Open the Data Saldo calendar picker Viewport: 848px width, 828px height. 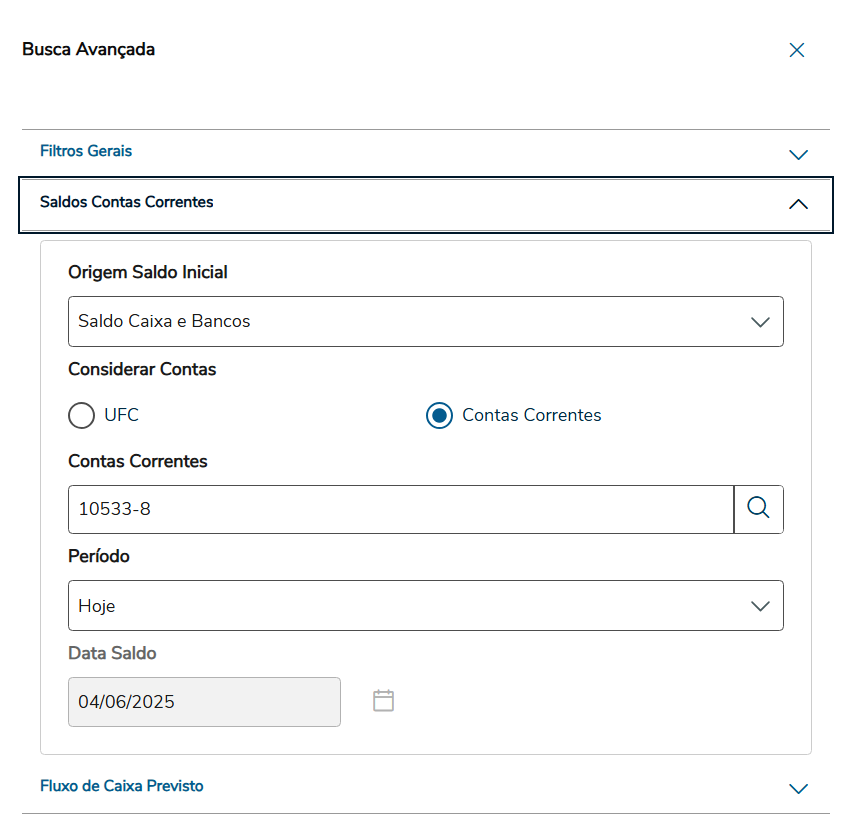point(383,701)
